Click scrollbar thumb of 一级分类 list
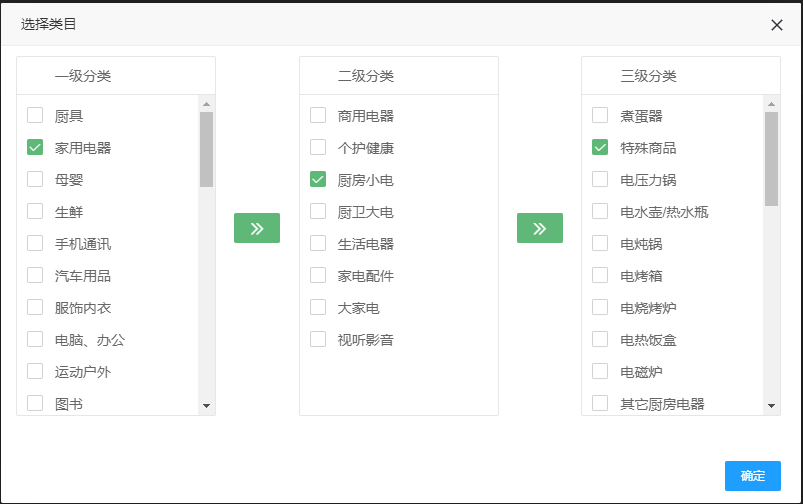This screenshot has height=504, width=803. click(x=206, y=150)
